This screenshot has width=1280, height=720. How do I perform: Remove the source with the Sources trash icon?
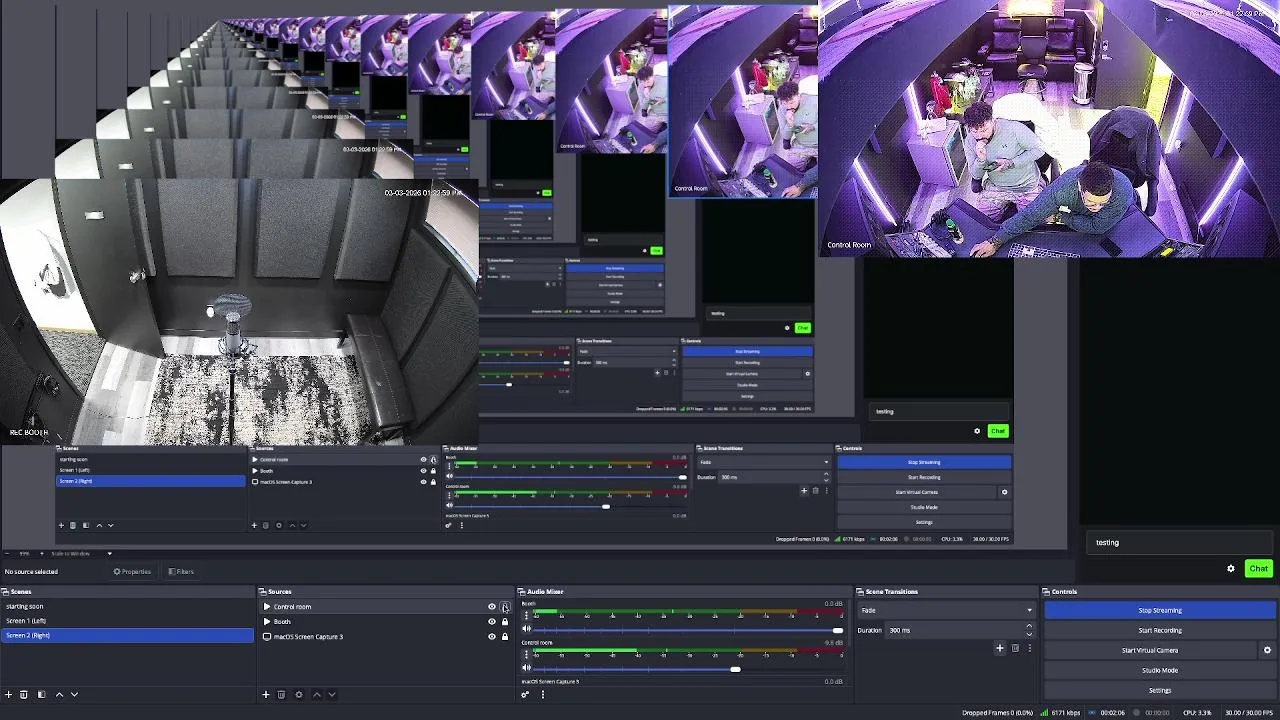(x=282, y=694)
